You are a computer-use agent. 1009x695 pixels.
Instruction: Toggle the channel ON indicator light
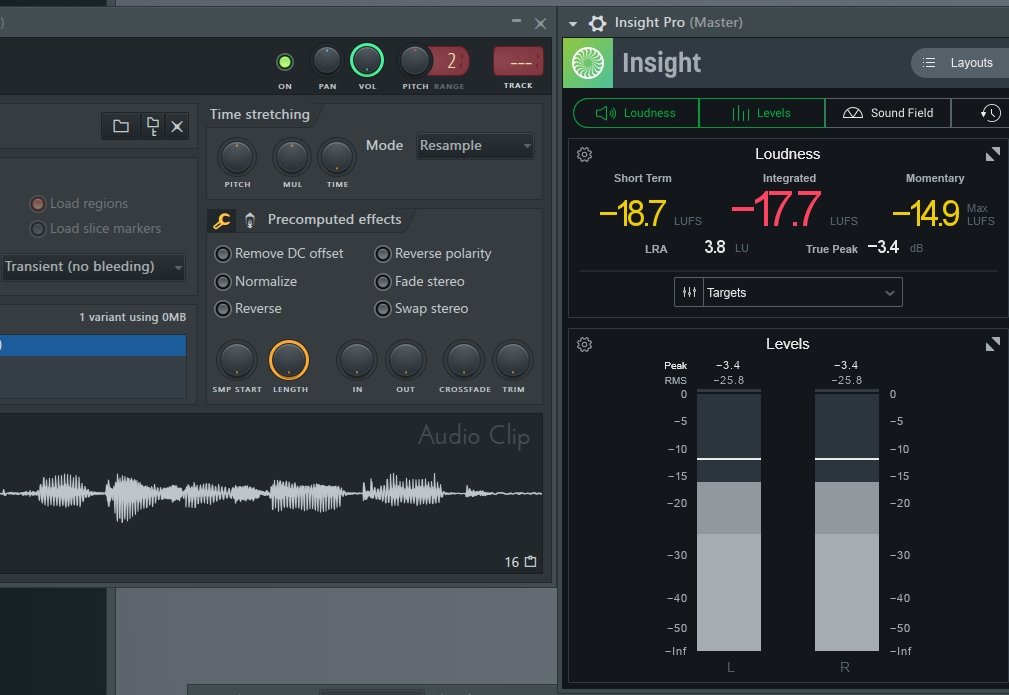click(x=285, y=62)
